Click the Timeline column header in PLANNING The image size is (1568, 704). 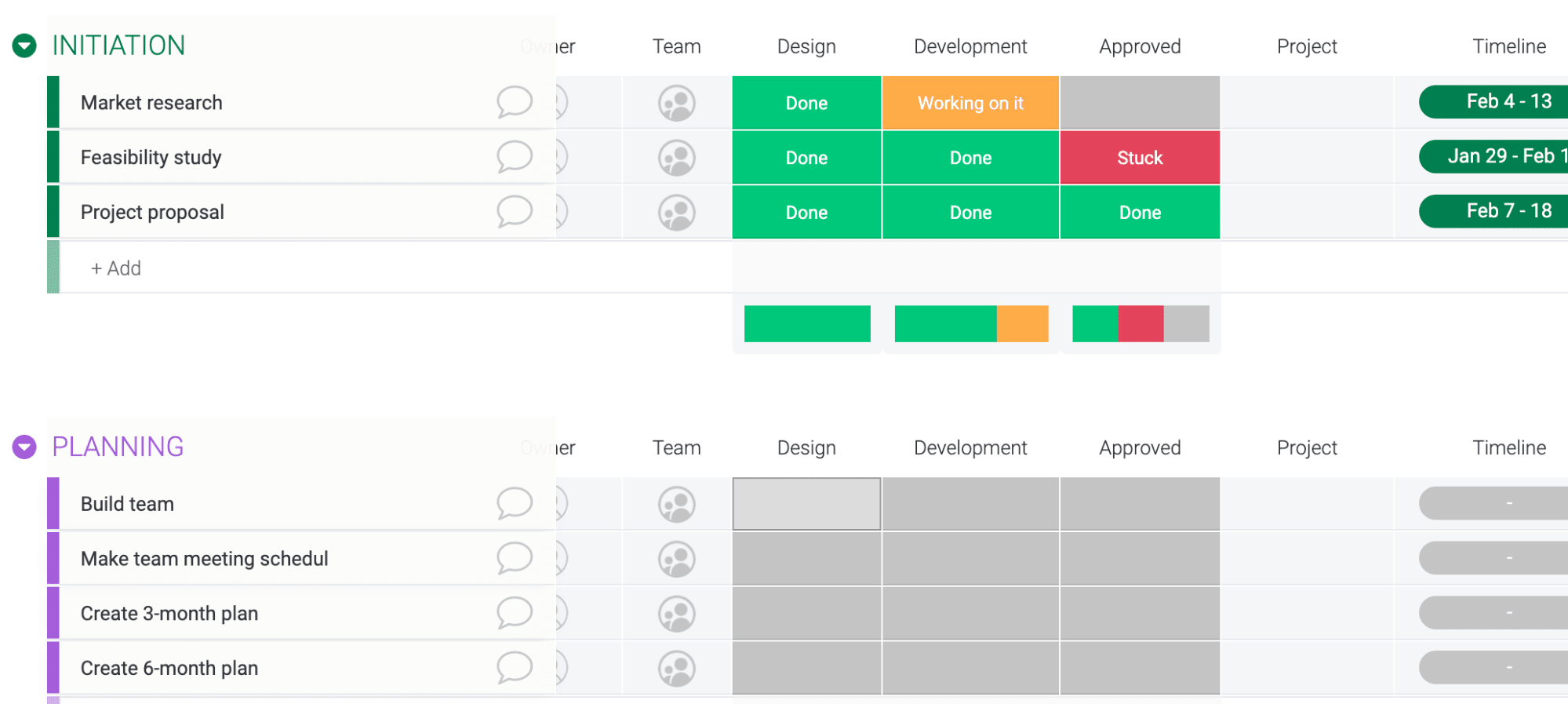[x=1509, y=447]
